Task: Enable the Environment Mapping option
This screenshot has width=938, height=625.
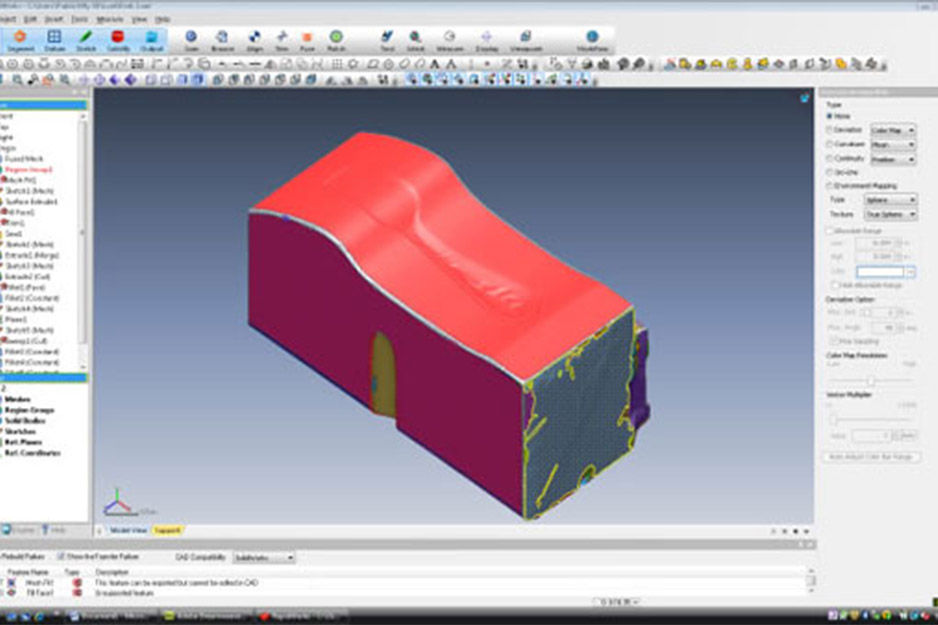Action: [829, 186]
